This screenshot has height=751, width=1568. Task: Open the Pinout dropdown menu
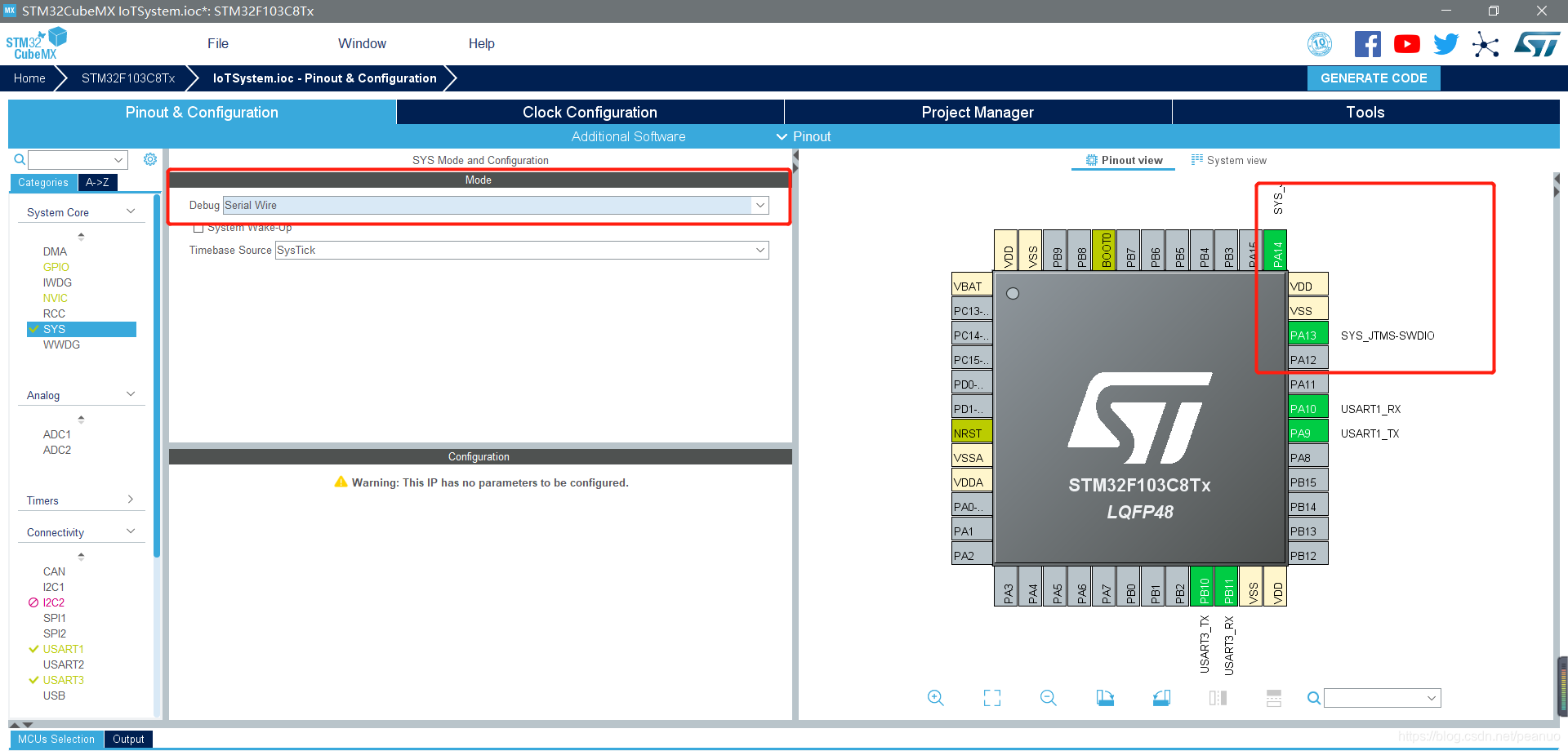[x=804, y=136]
